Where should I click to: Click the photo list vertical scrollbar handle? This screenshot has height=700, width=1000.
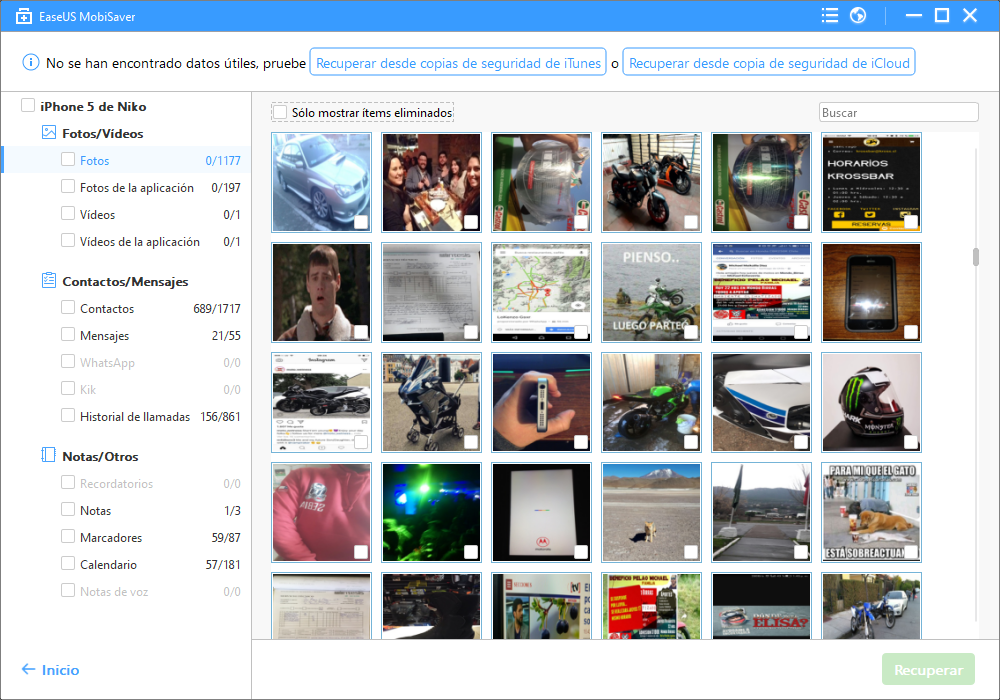(976, 257)
